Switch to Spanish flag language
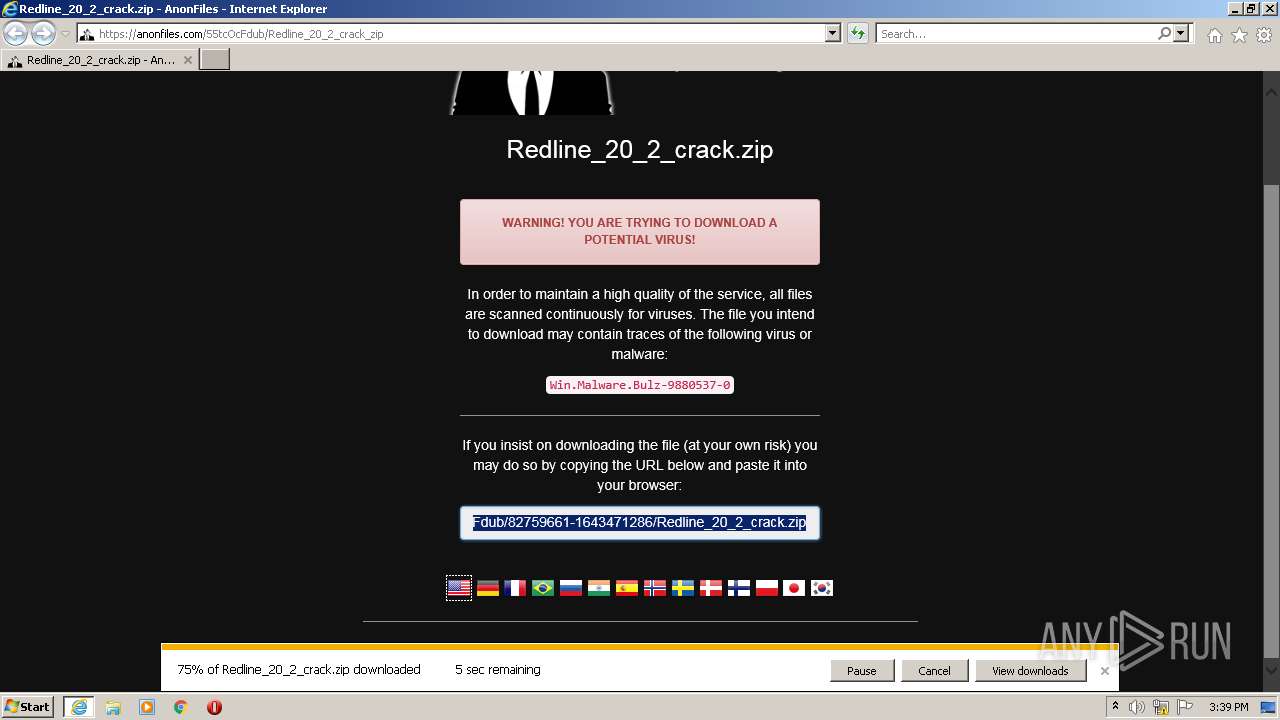 click(627, 588)
